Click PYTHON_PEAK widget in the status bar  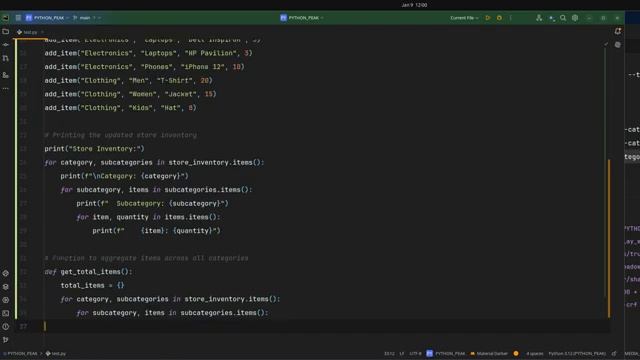446,354
